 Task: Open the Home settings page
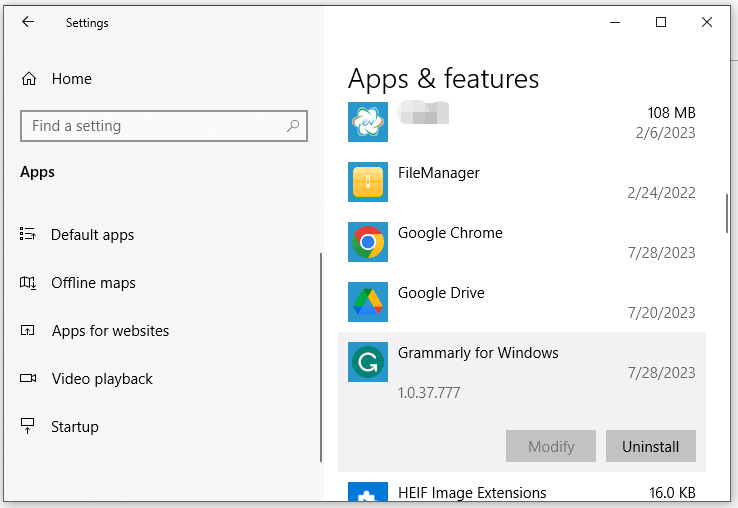72,79
